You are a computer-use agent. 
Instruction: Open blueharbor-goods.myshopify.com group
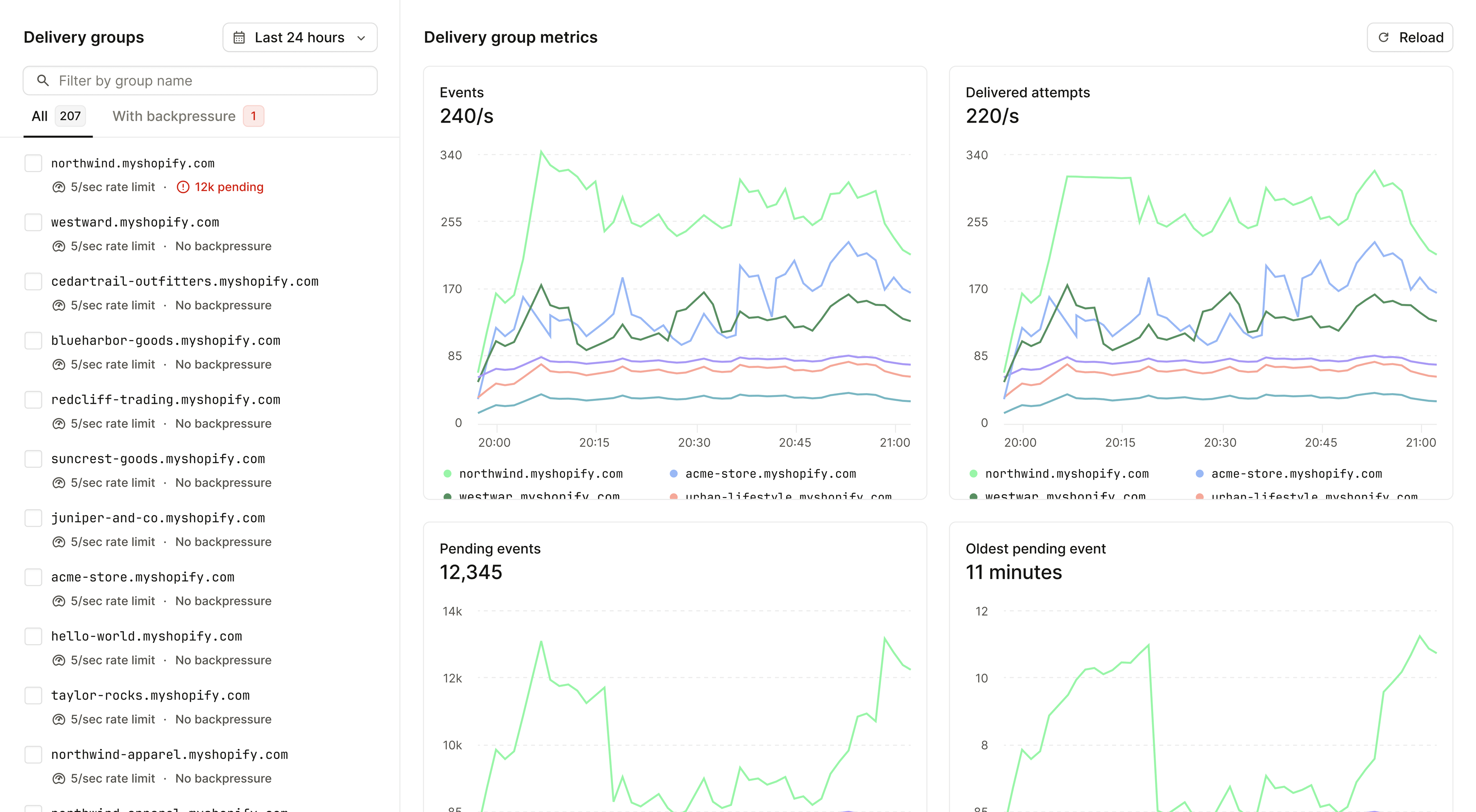click(x=166, y=340)
